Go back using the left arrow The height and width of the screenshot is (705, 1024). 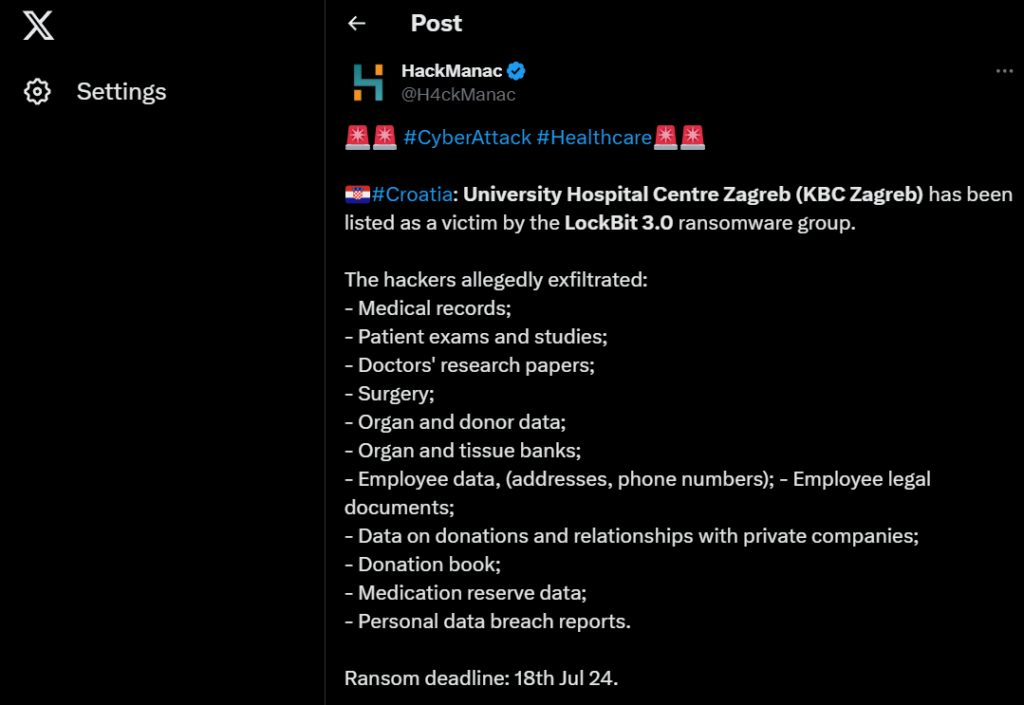[357, 23]
